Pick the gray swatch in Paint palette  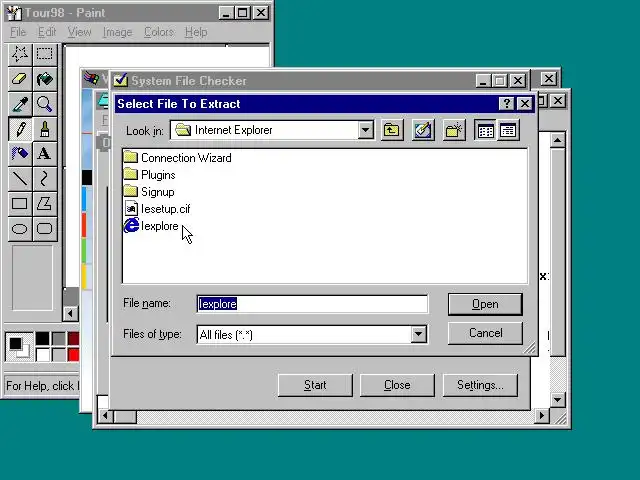pyautogui.click(x=58, y=339)
